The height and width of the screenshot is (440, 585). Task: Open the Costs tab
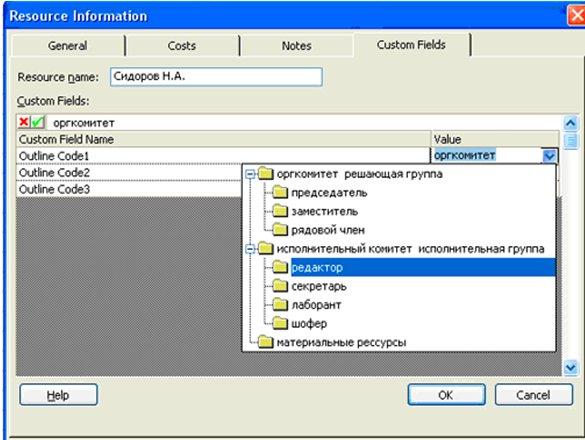tap(182, 46)
